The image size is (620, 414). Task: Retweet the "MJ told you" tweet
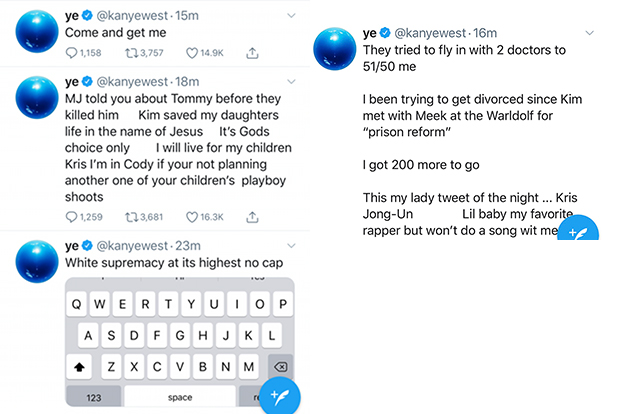pos(129,216)
